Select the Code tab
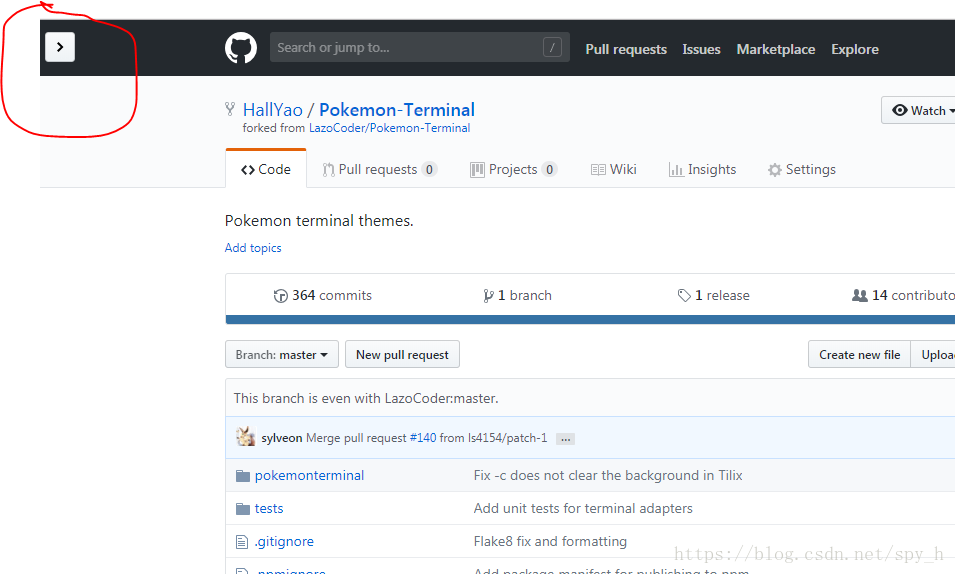Screen dimensions: 955x574 pyautogui.click(x=266, y=169)
